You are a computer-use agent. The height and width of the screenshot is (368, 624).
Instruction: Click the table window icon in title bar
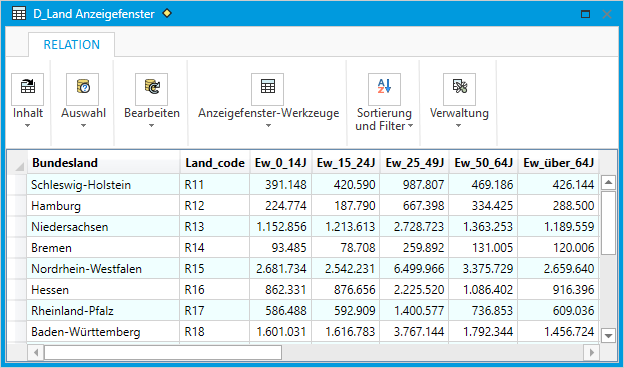(19, 14)
